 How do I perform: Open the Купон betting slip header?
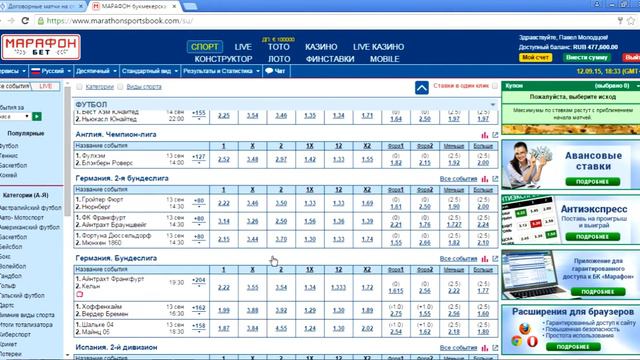[571, 86]
